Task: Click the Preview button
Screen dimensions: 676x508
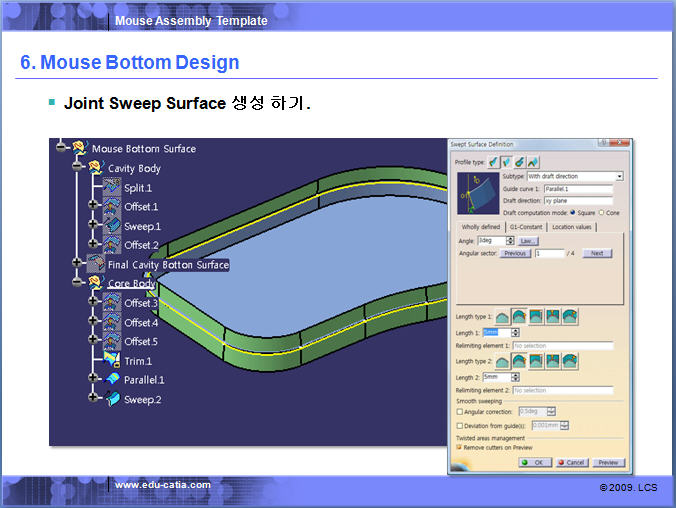Action: pyautogui.click(x=608, y=463)
